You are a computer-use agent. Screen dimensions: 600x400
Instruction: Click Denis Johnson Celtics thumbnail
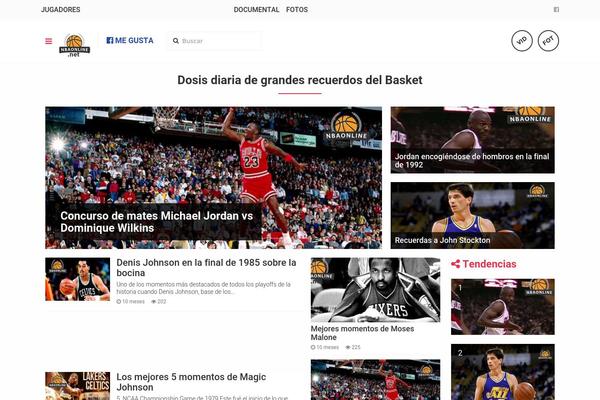point(78,279)
